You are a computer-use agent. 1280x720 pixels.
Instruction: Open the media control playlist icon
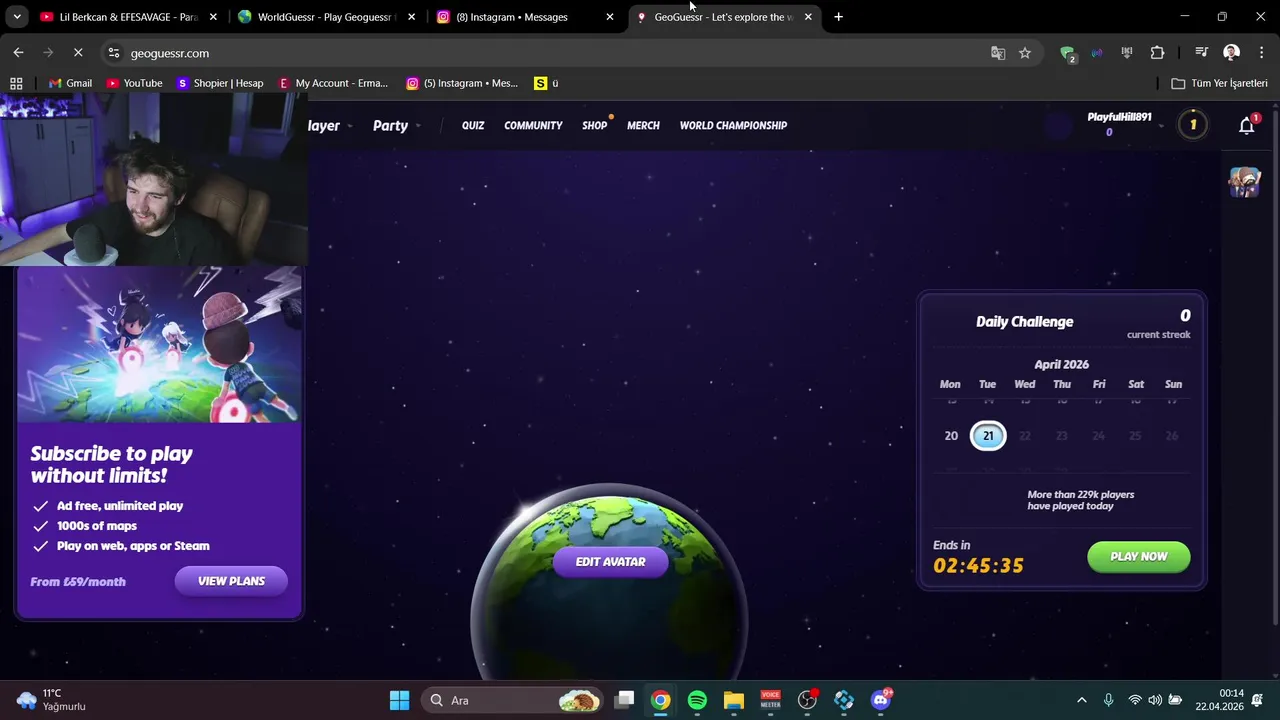(1201, 53)
